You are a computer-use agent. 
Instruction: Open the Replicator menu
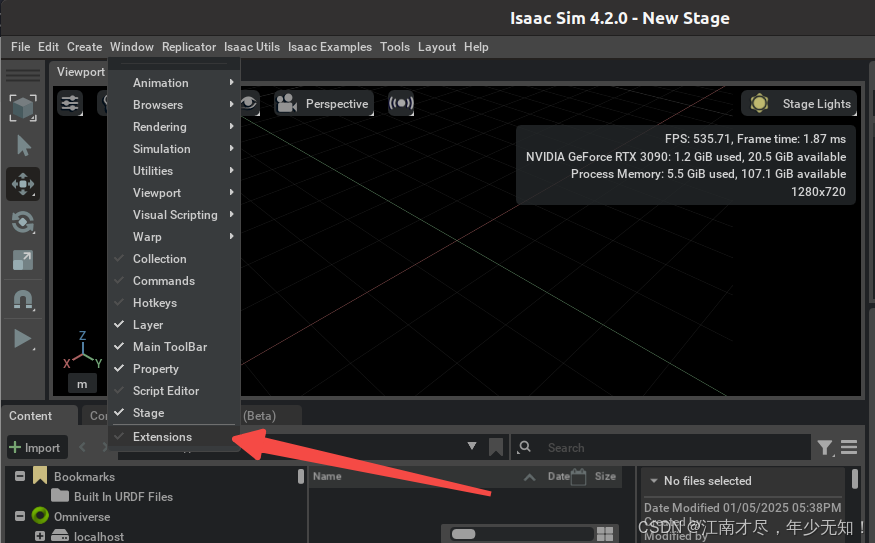pyautogui.click(x=189, y=47)
